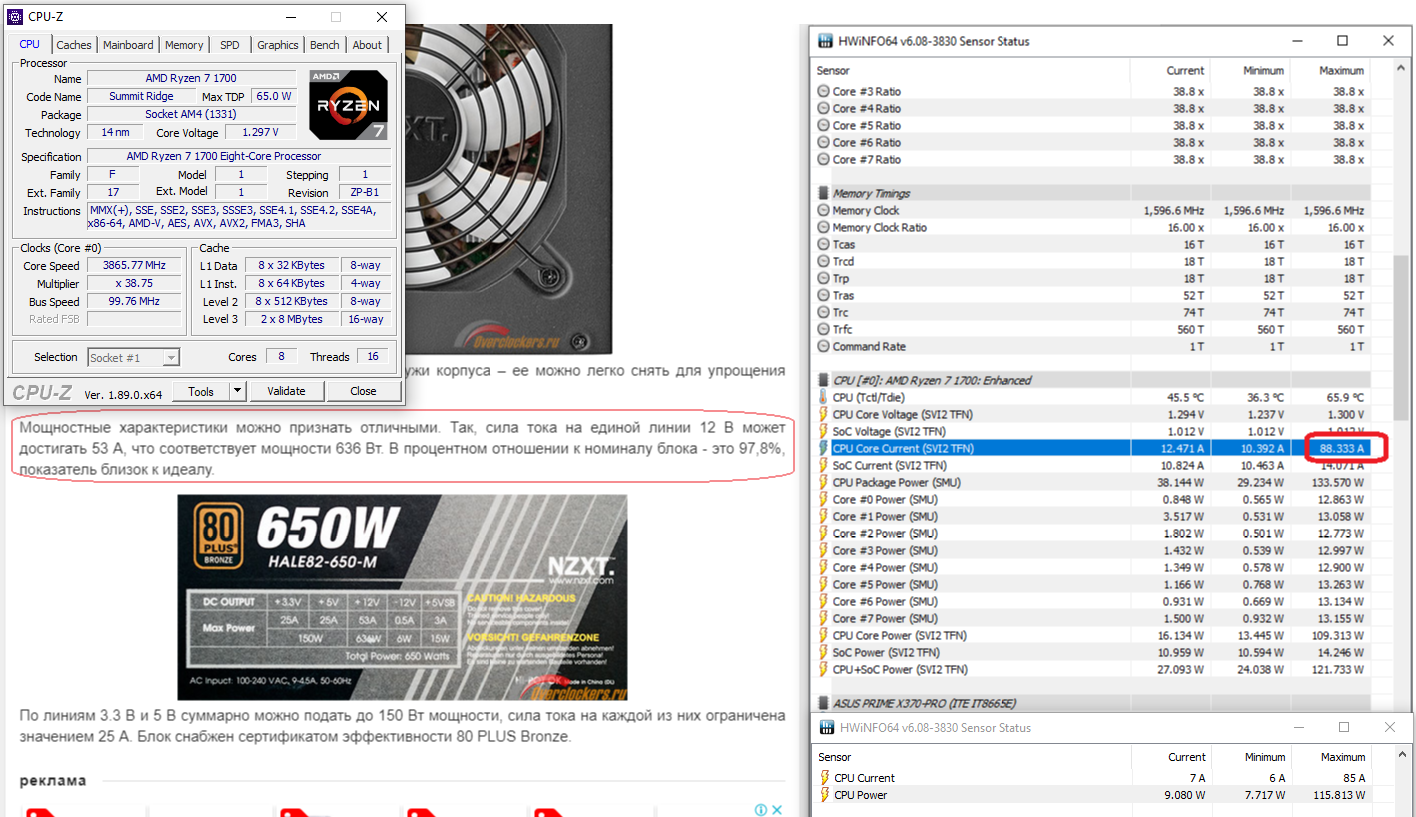Click the ASUS PRIME X370-PRO section icon
This screenshot has height=817, width=1416.
823,704
